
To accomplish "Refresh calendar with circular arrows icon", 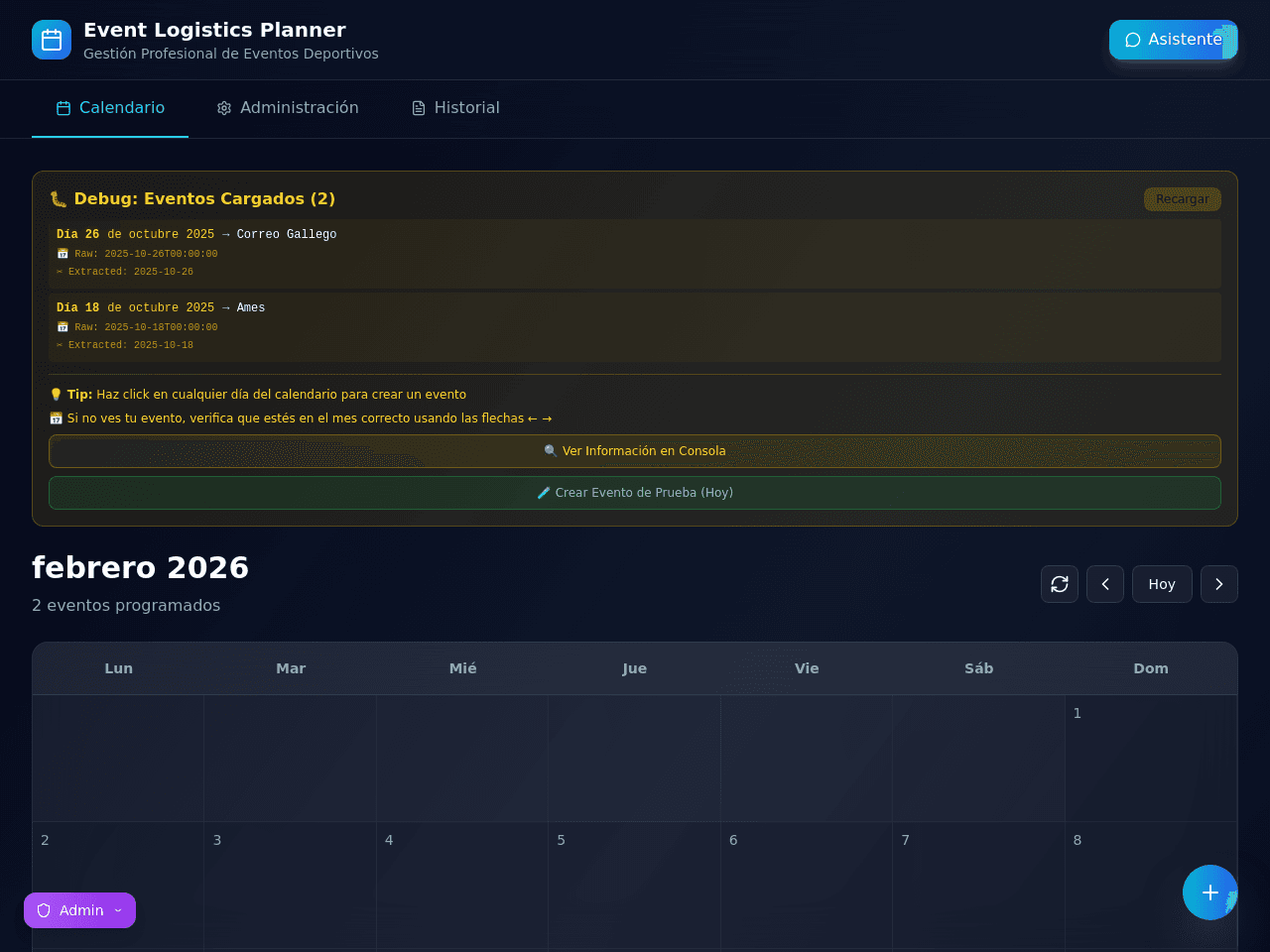I will click(1060, 584).
